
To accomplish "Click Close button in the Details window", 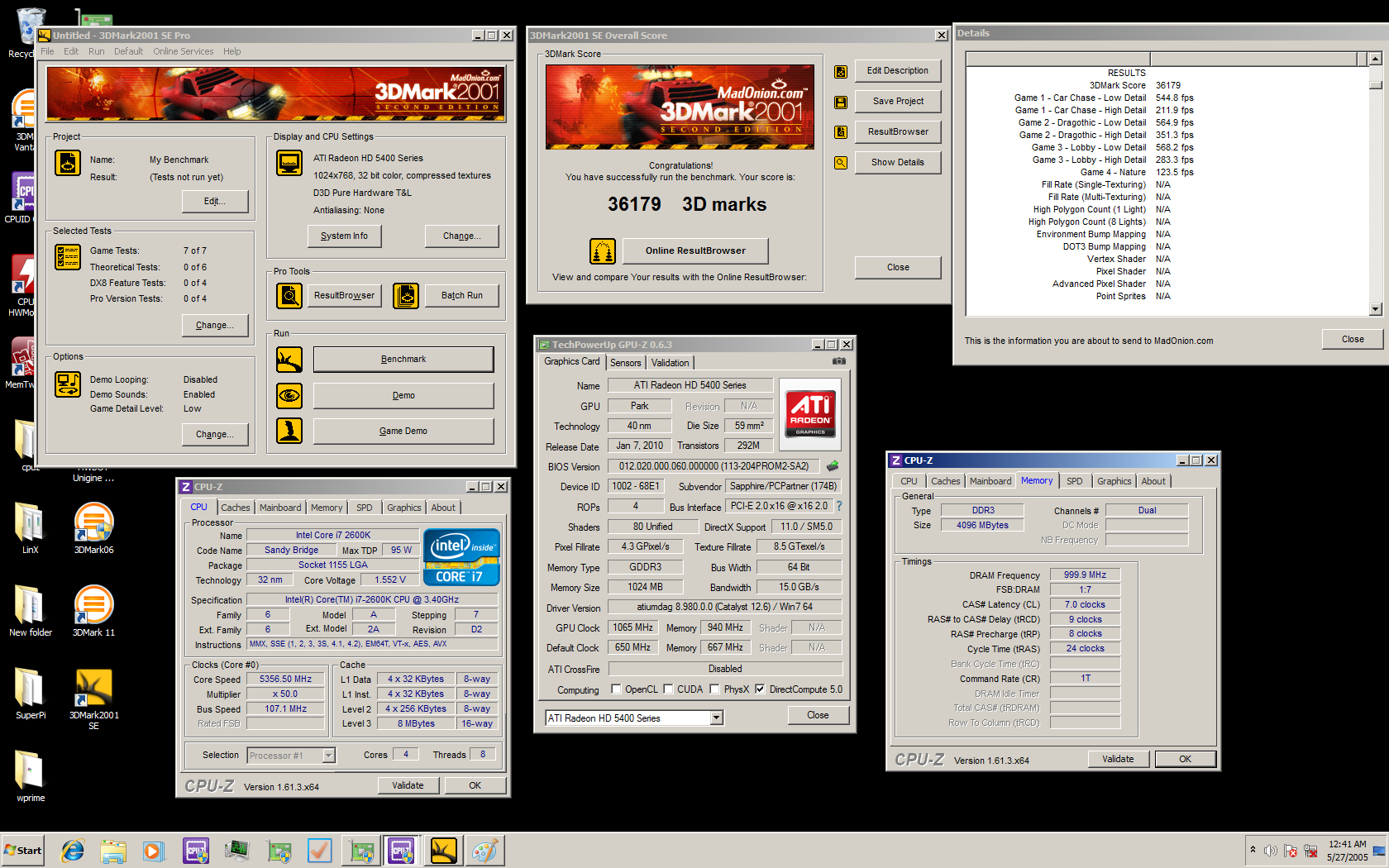I will point(1353,340).
